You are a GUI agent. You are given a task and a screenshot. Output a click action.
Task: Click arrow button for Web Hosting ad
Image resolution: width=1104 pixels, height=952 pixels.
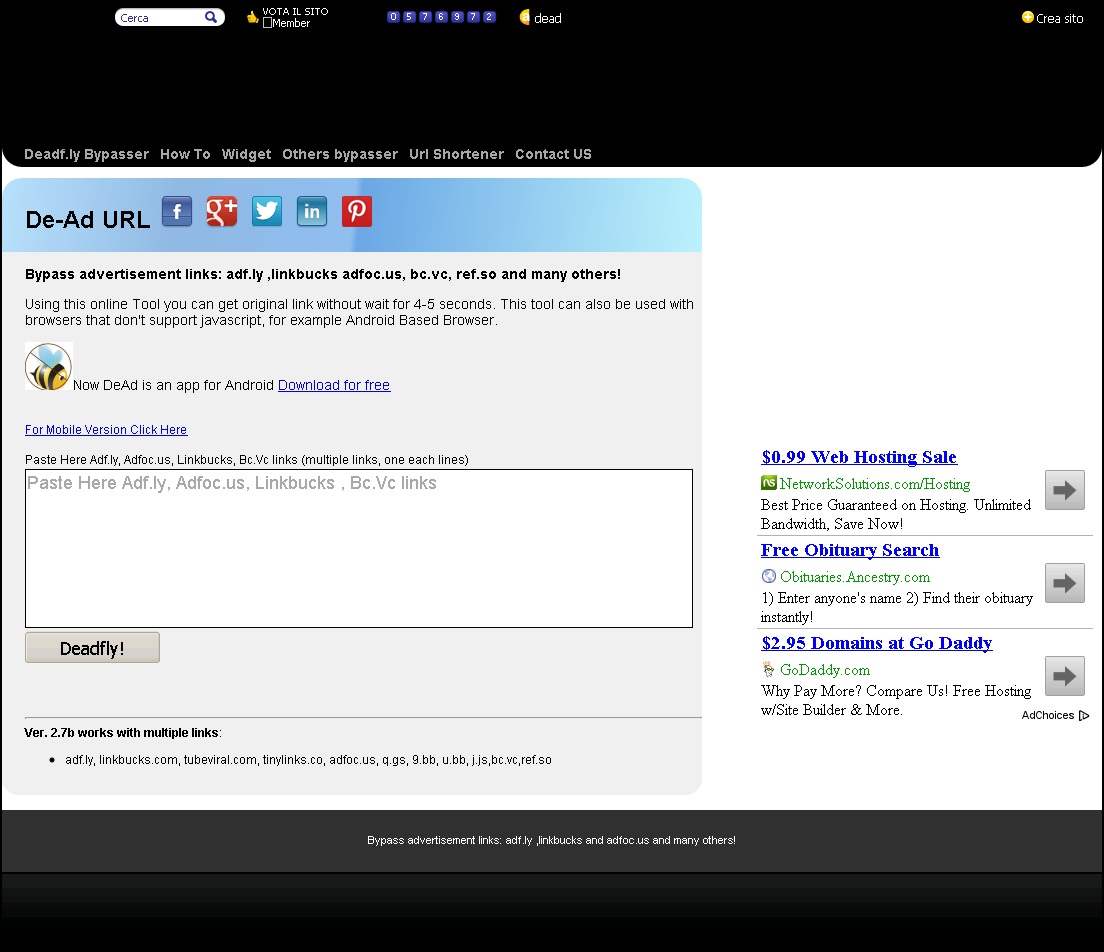point(1065,490)
